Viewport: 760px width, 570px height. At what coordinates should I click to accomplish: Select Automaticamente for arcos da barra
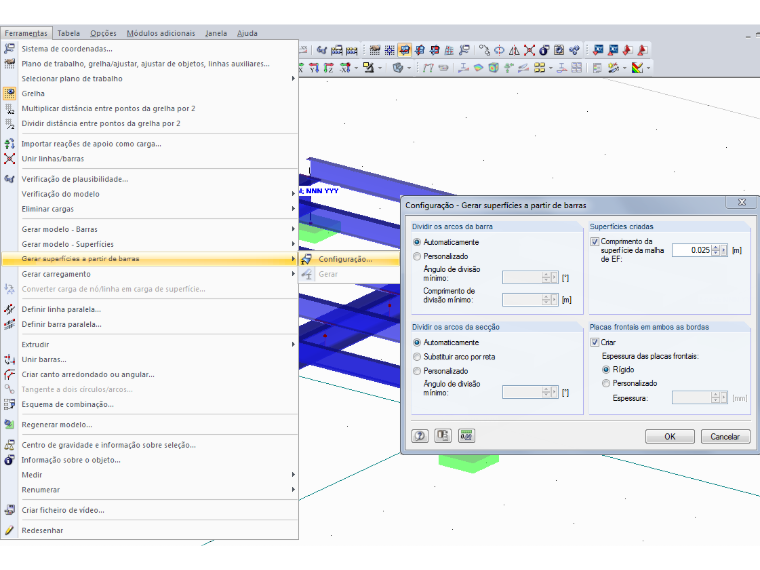pos(417,242)
